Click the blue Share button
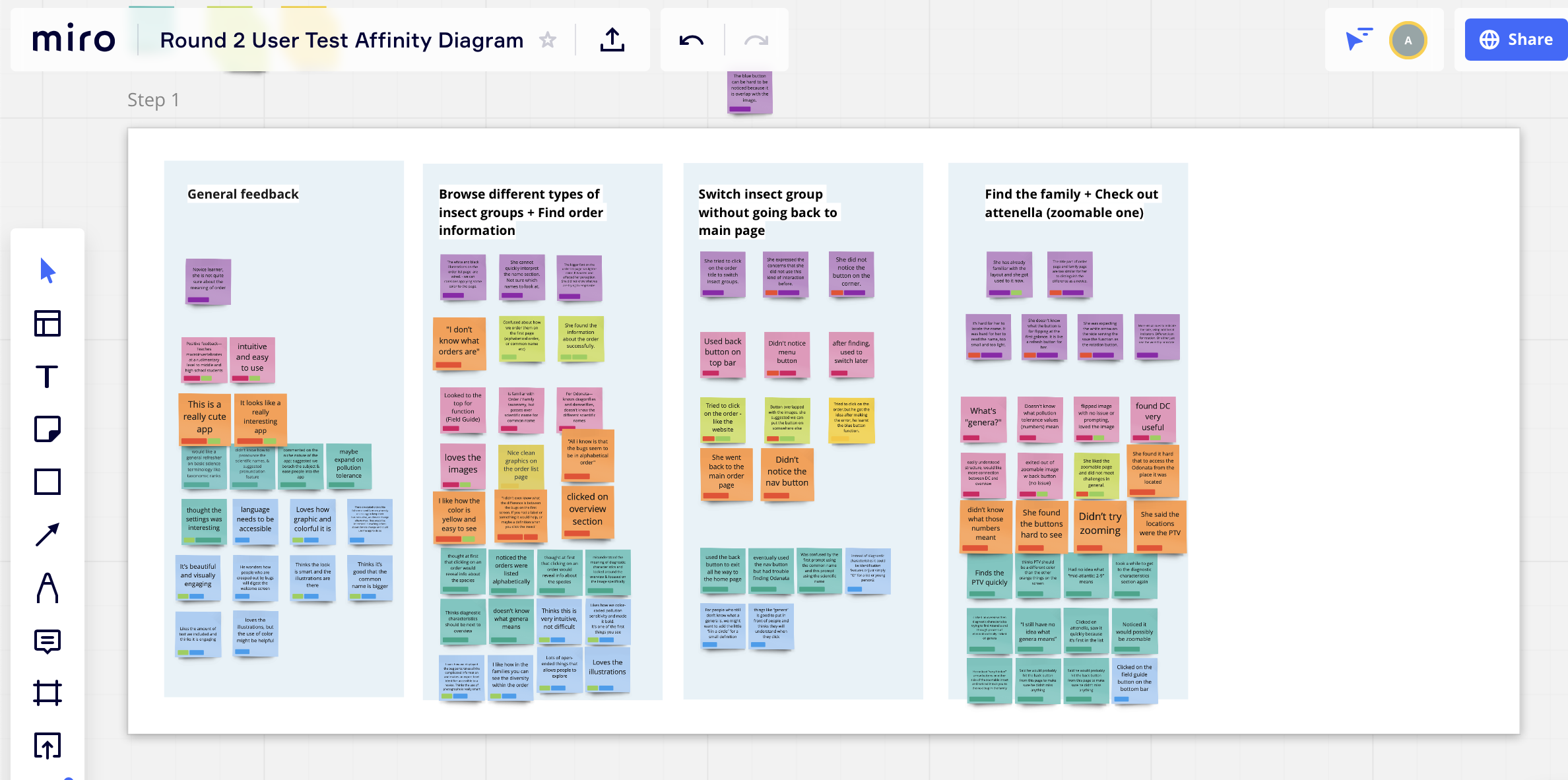 pos(1516,40)
